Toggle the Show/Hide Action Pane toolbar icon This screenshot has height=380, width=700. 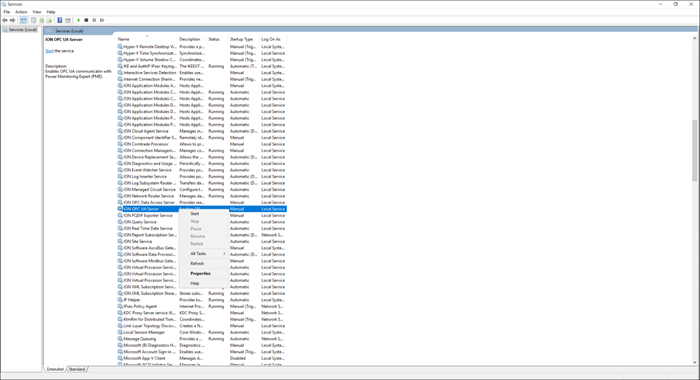pyautogui.click(x=68, y=20)
